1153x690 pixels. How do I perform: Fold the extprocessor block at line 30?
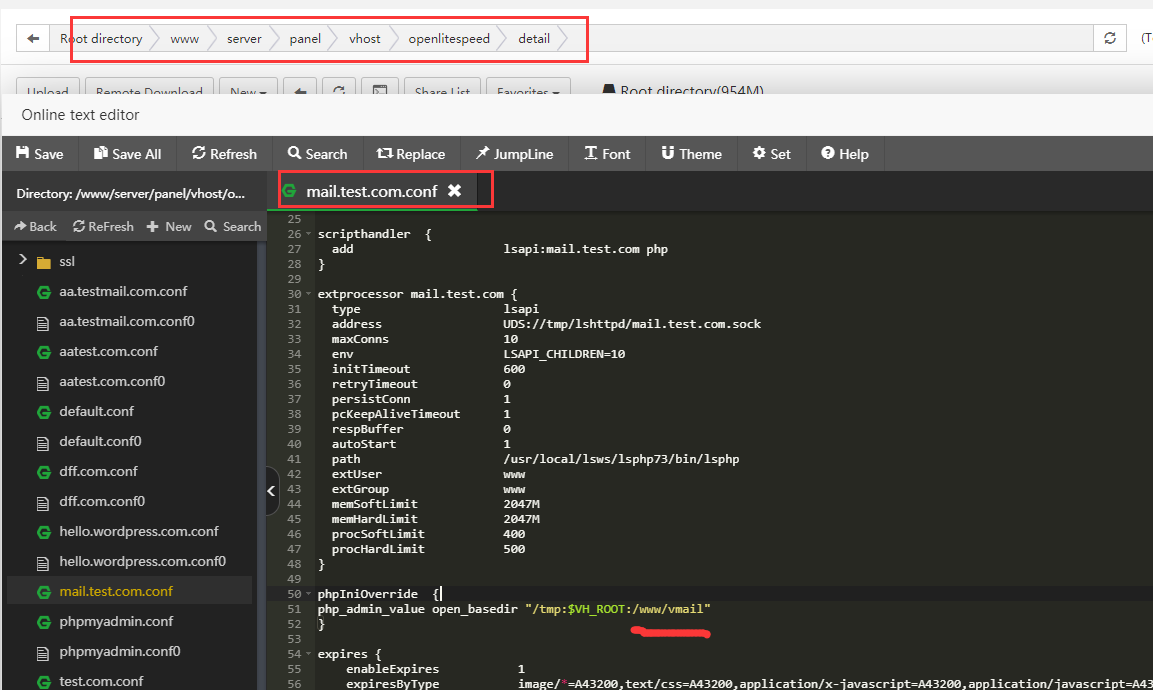(x=308, y=295)
